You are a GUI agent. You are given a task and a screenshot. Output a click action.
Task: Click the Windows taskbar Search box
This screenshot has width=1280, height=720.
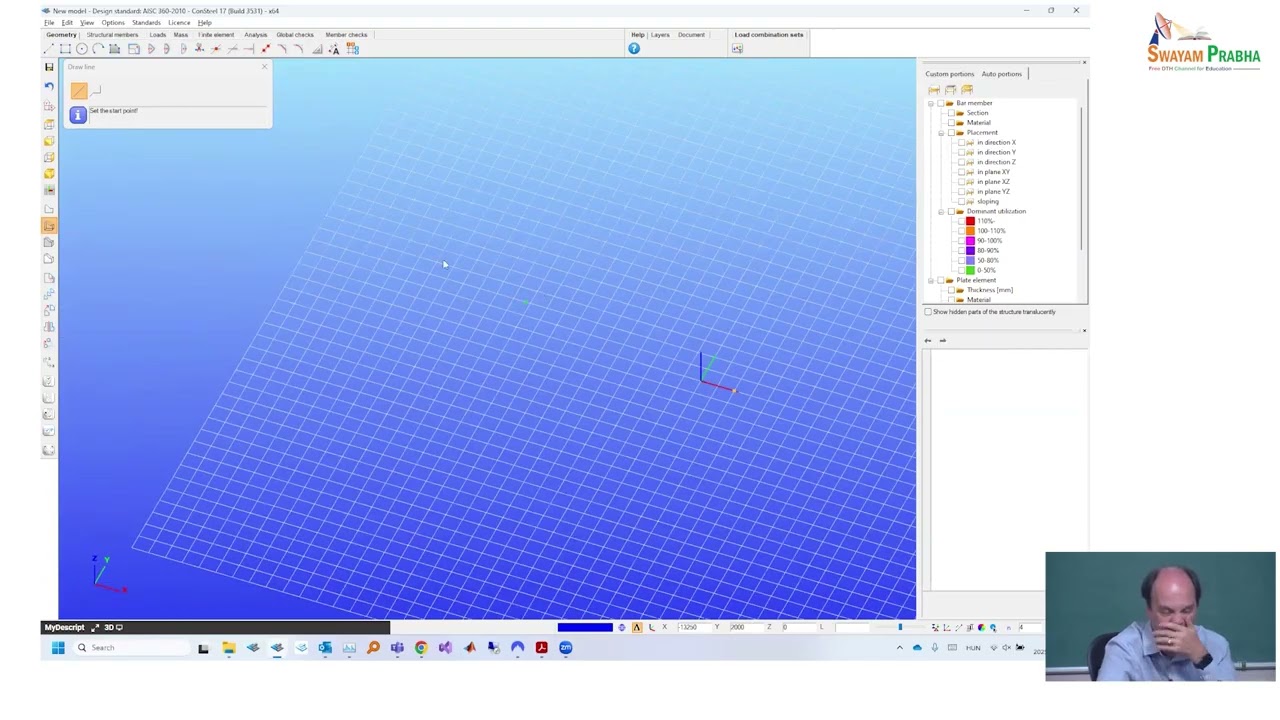click(x=133, y=648)
